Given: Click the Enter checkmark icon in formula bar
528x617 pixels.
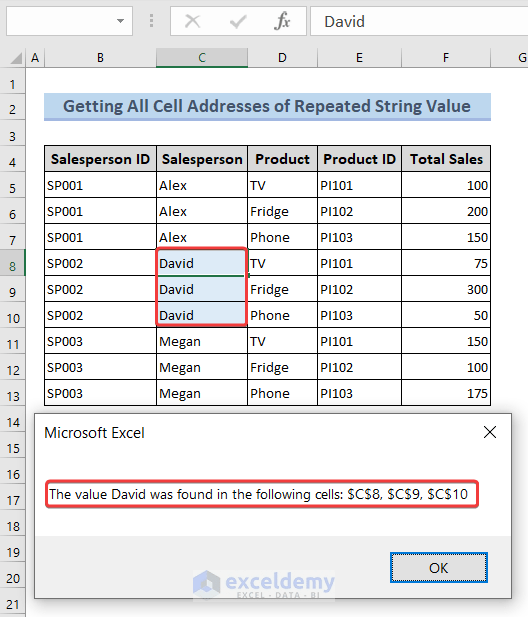Looking at the screenshot, I should click(238, 21).
